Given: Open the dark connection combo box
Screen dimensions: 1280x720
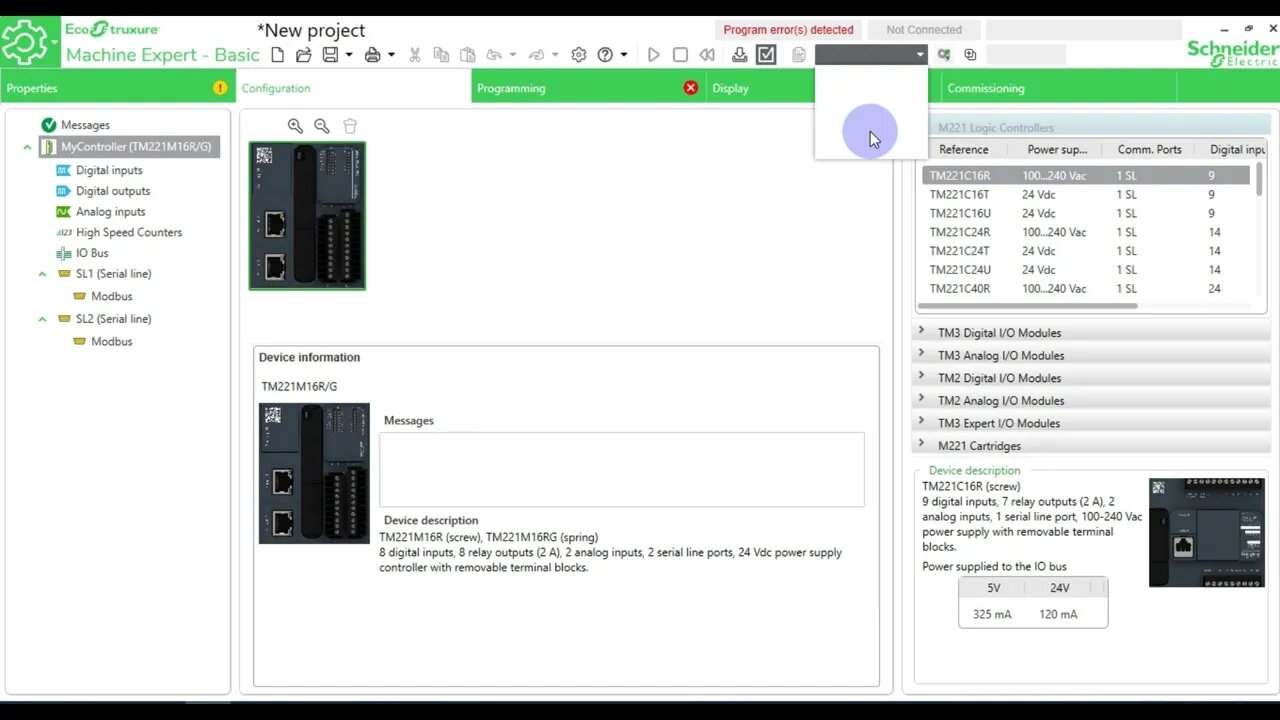Looking at the screenshot, I should tap(871, 55).
